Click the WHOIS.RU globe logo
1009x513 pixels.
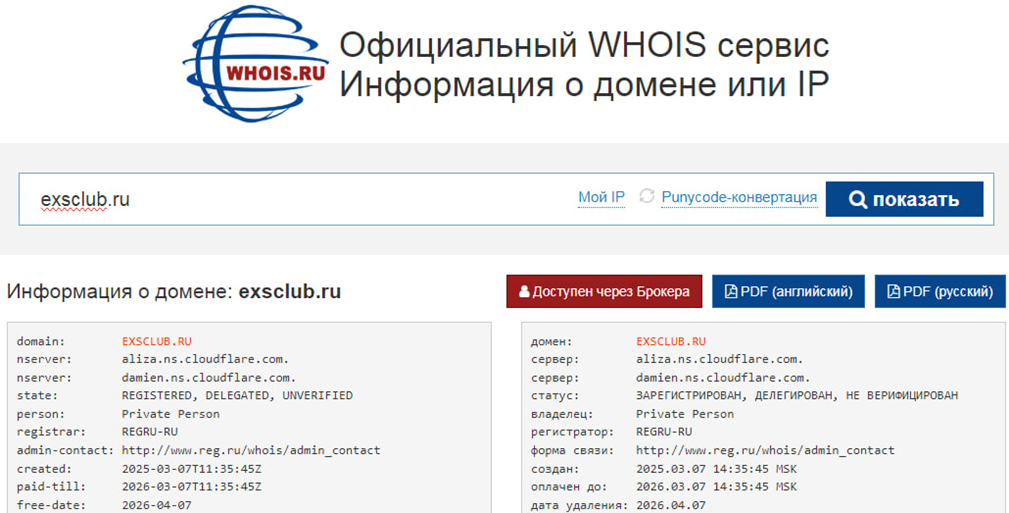click(255, 66)
